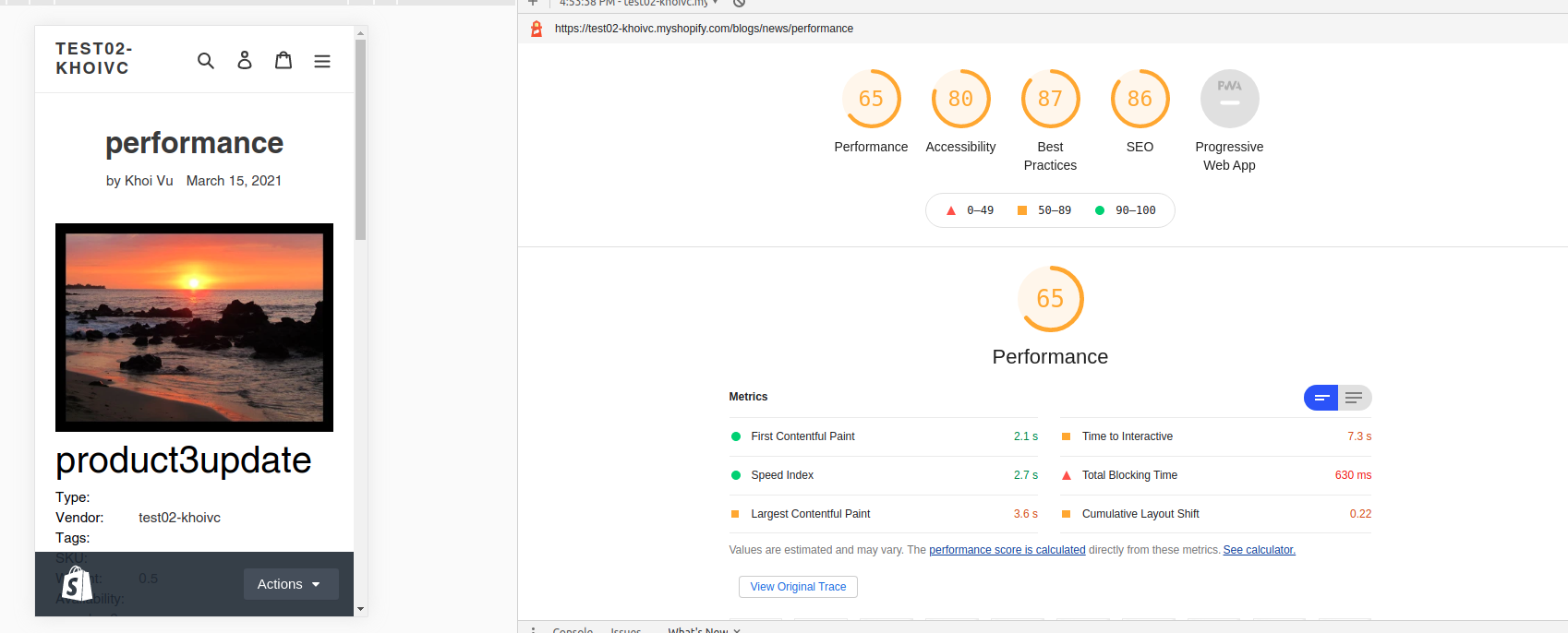1568x633 pixels.
Task: Open the account login person icon
Action: coord(245,61)
